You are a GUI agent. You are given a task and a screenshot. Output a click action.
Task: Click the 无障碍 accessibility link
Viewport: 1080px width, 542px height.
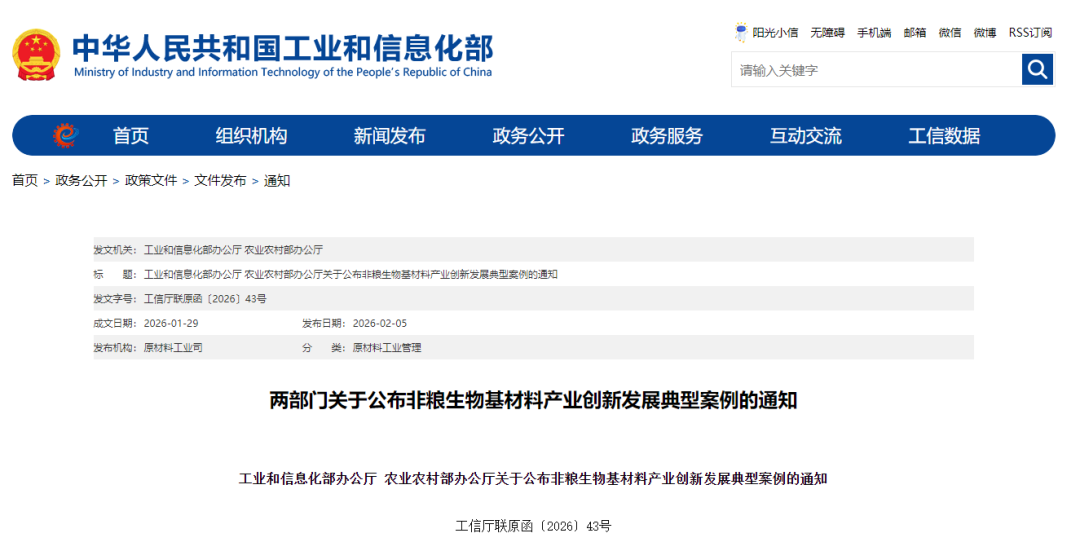click(827, 33)
